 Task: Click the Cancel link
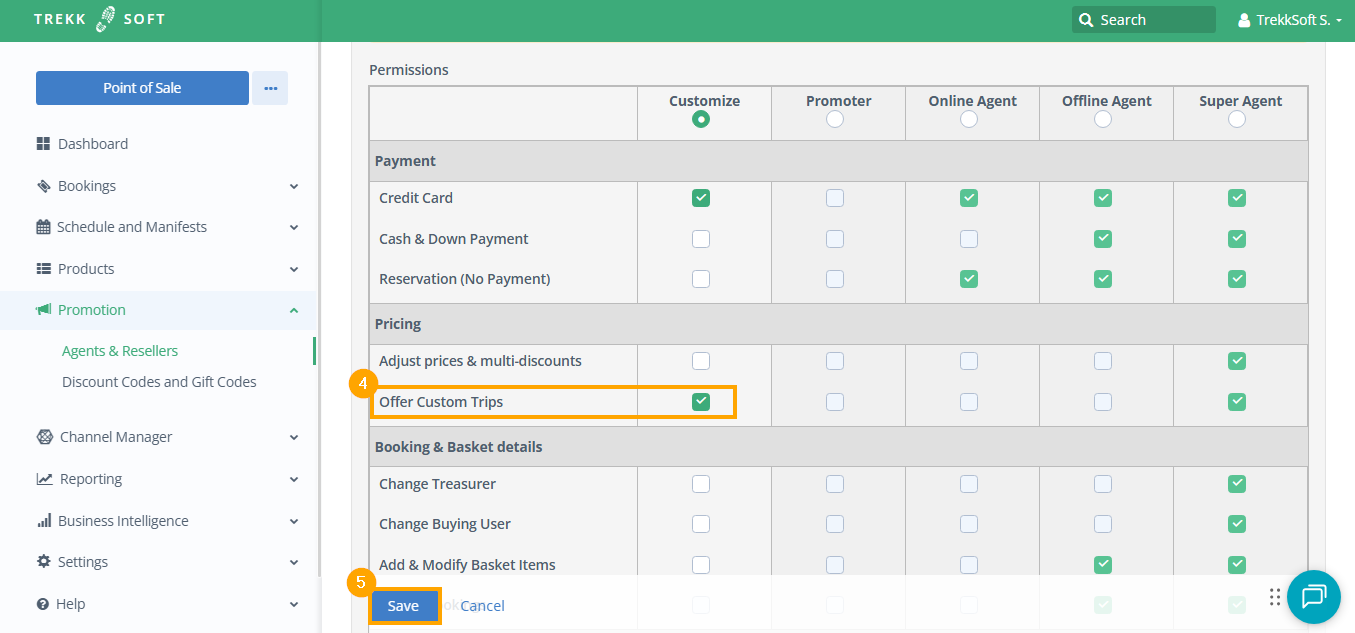click(x=482, y=606)
